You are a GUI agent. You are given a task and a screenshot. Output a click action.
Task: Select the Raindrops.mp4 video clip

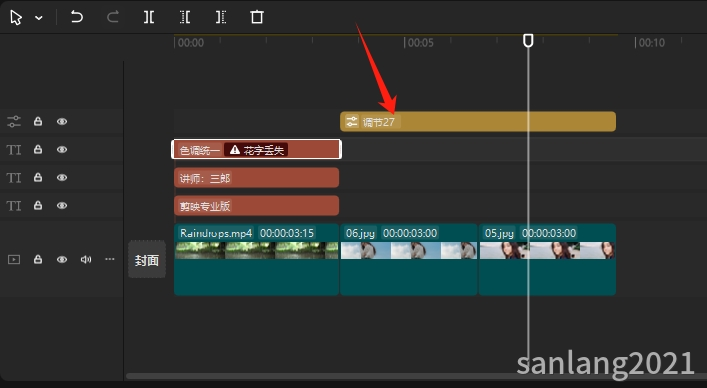point(256,260)
